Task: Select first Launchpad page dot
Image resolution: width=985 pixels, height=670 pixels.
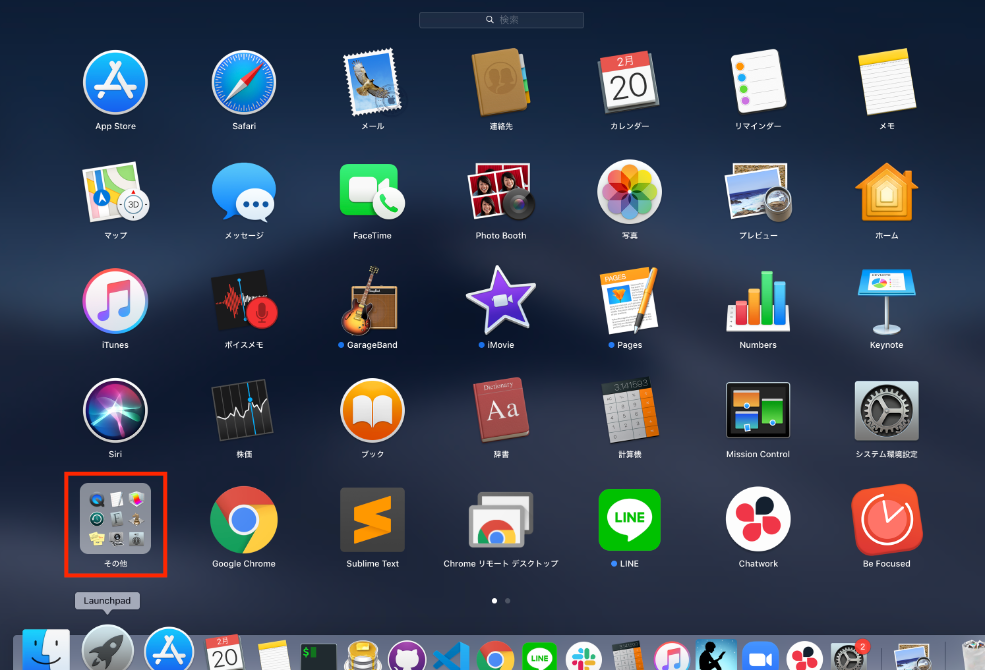Action: pyautogui.click(x=494, y=601)
